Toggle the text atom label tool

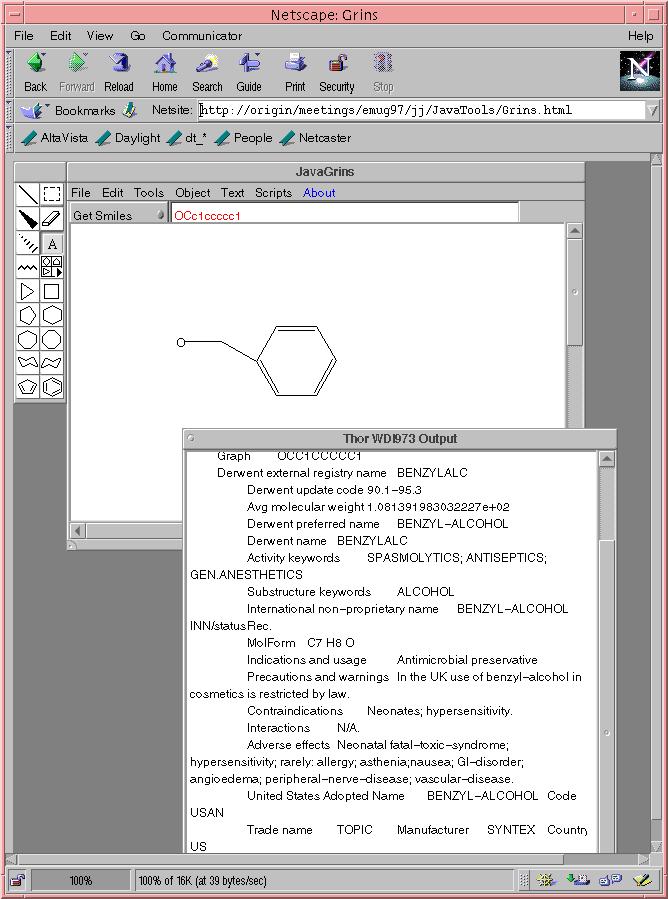coord(52,243)
